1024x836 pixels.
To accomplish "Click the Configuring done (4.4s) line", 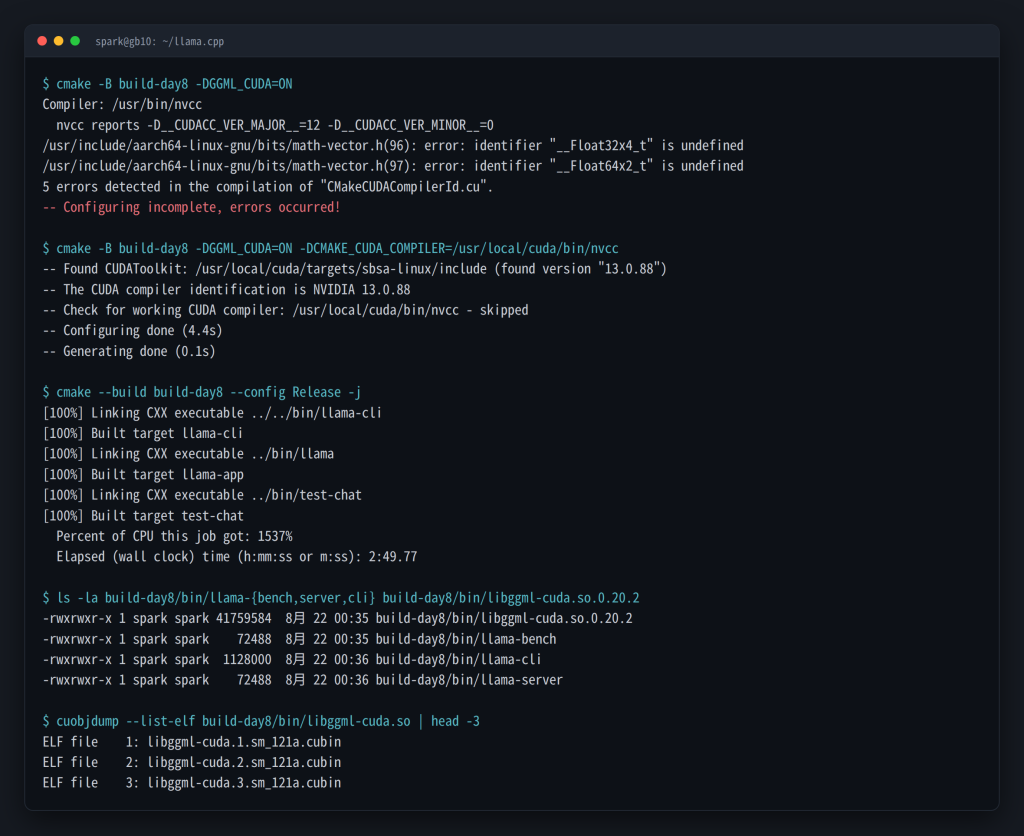I will click(x=133, y=330).
